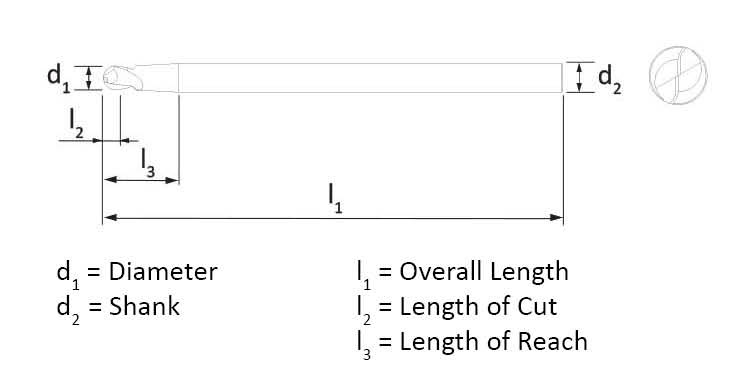Image resolution: width=736 pixels, height=372 pixels.
Task: Click the tapered neck section before the shank
Action: point(160,78)
